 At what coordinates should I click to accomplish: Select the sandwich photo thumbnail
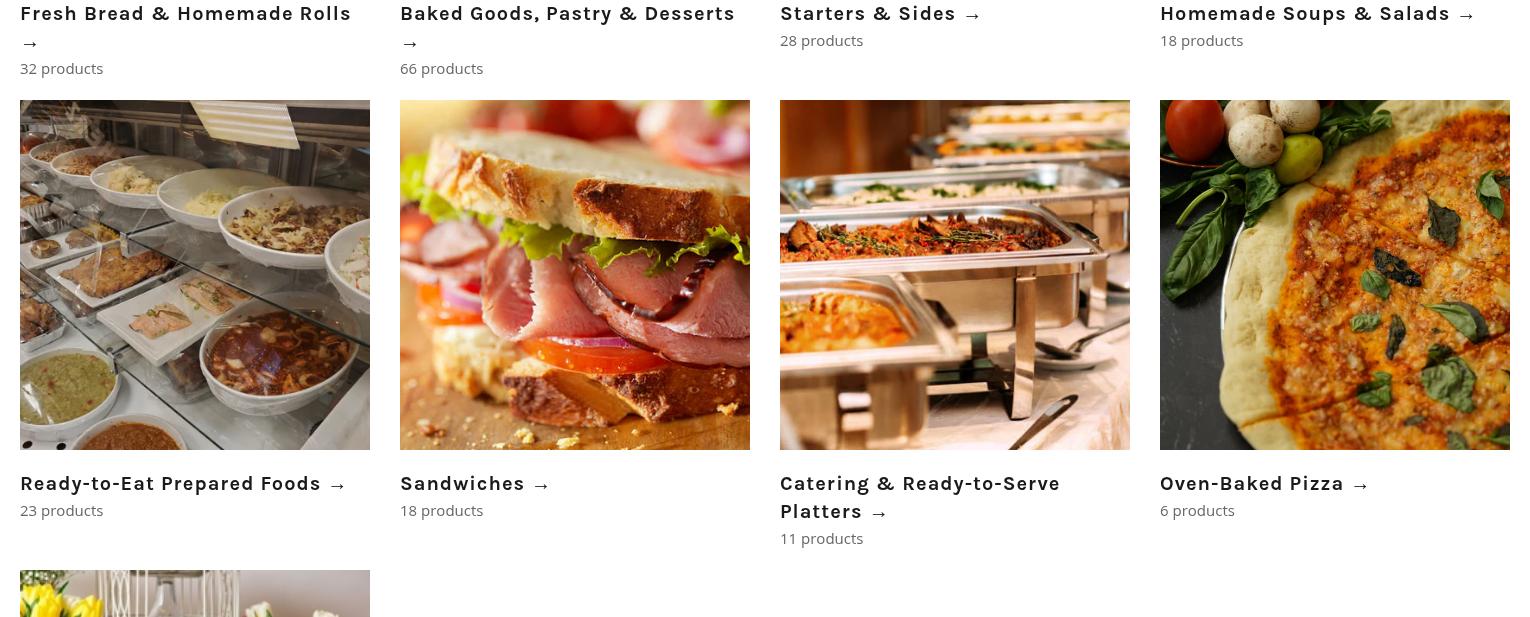pos(575,275)
